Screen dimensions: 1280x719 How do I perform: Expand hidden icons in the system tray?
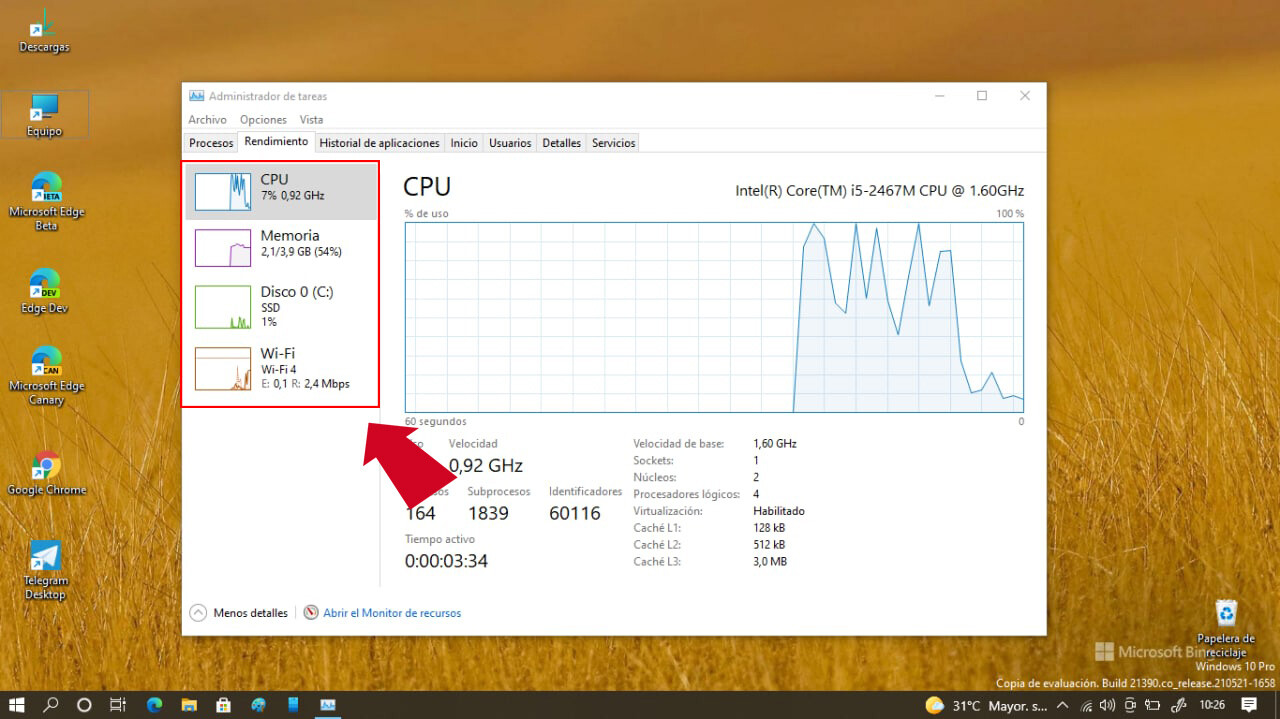(x=1062, y=706)
